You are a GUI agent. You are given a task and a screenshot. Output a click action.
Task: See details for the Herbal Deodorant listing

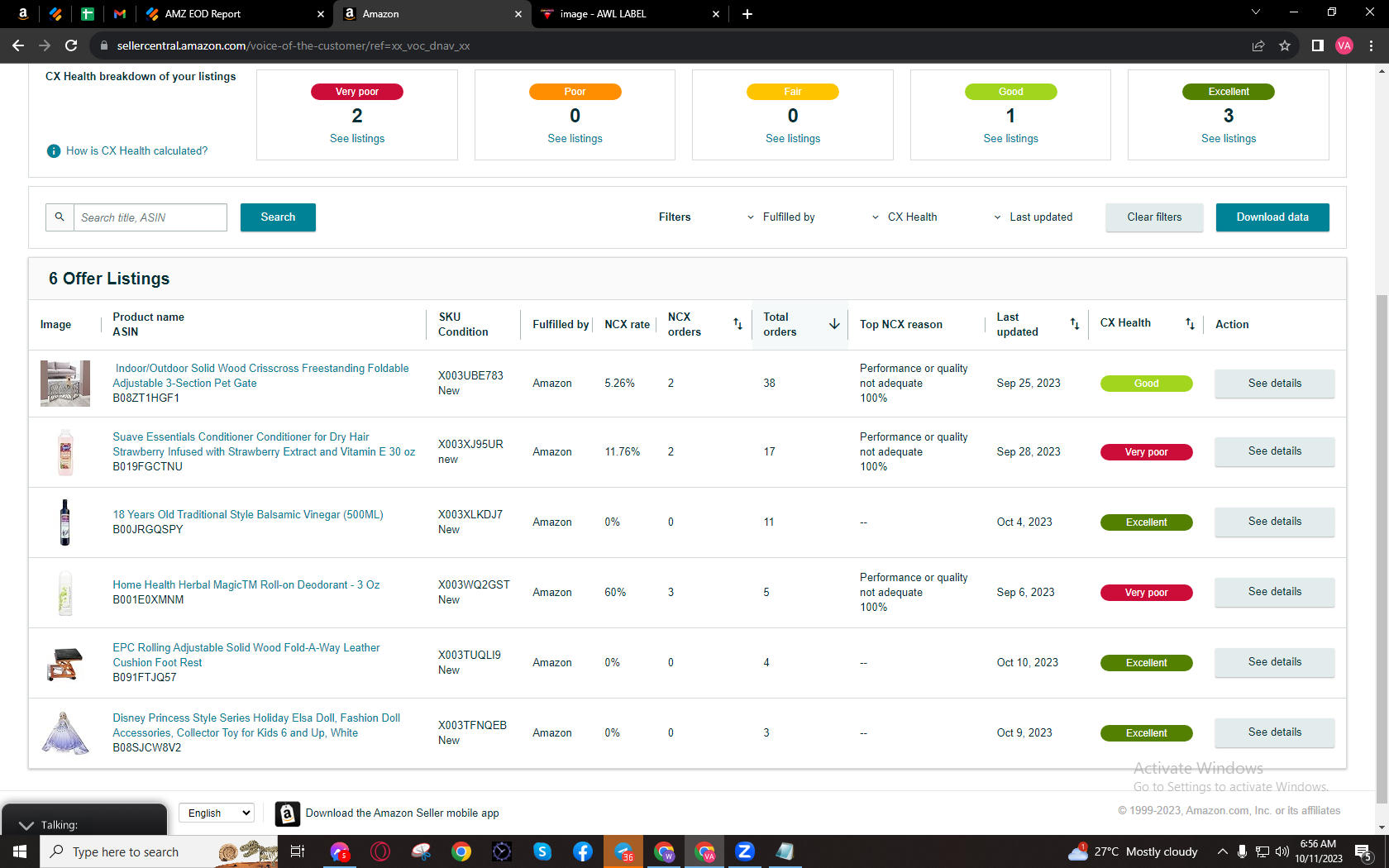[x=1274, y=592]
